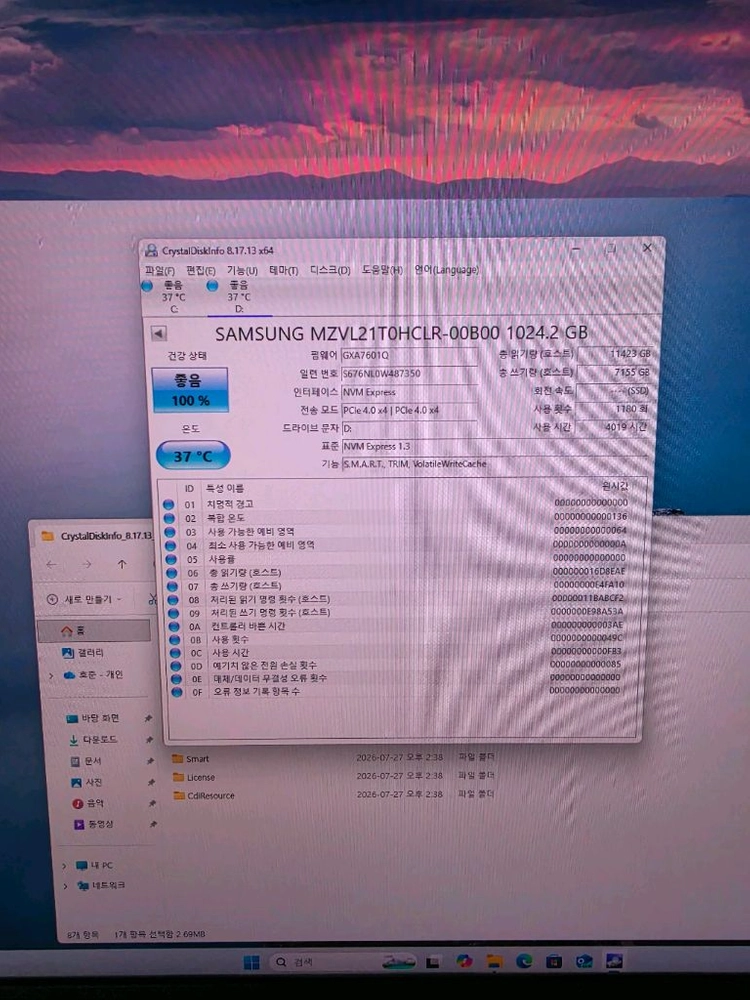Image resolution: width=750 pixels, height=1000 pixels.
Task: Open Microsoft Edge from the taskbar
Action: click(x=524, y=961)
